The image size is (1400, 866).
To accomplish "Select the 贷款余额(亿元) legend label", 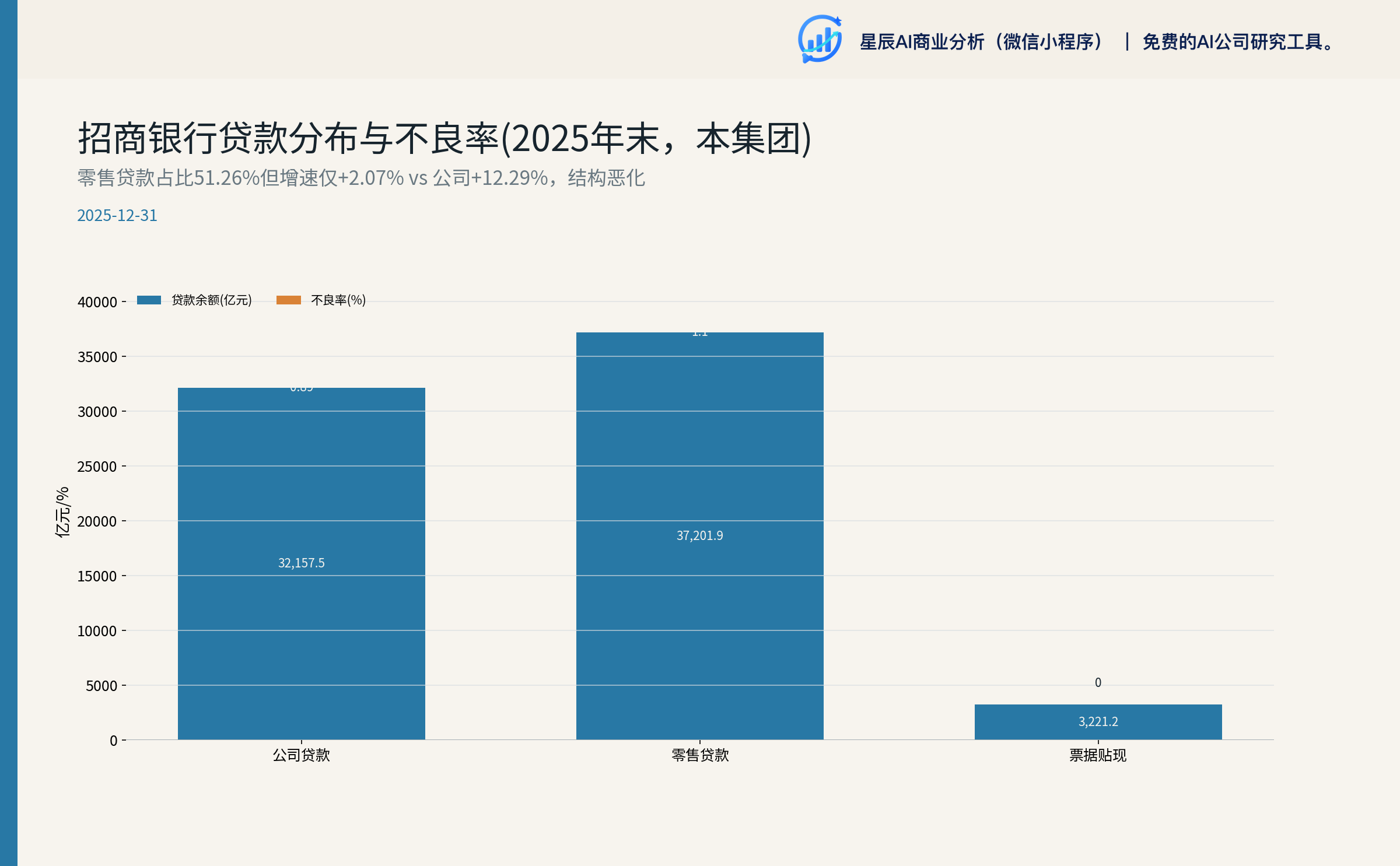I will click(x=212, y=300).
